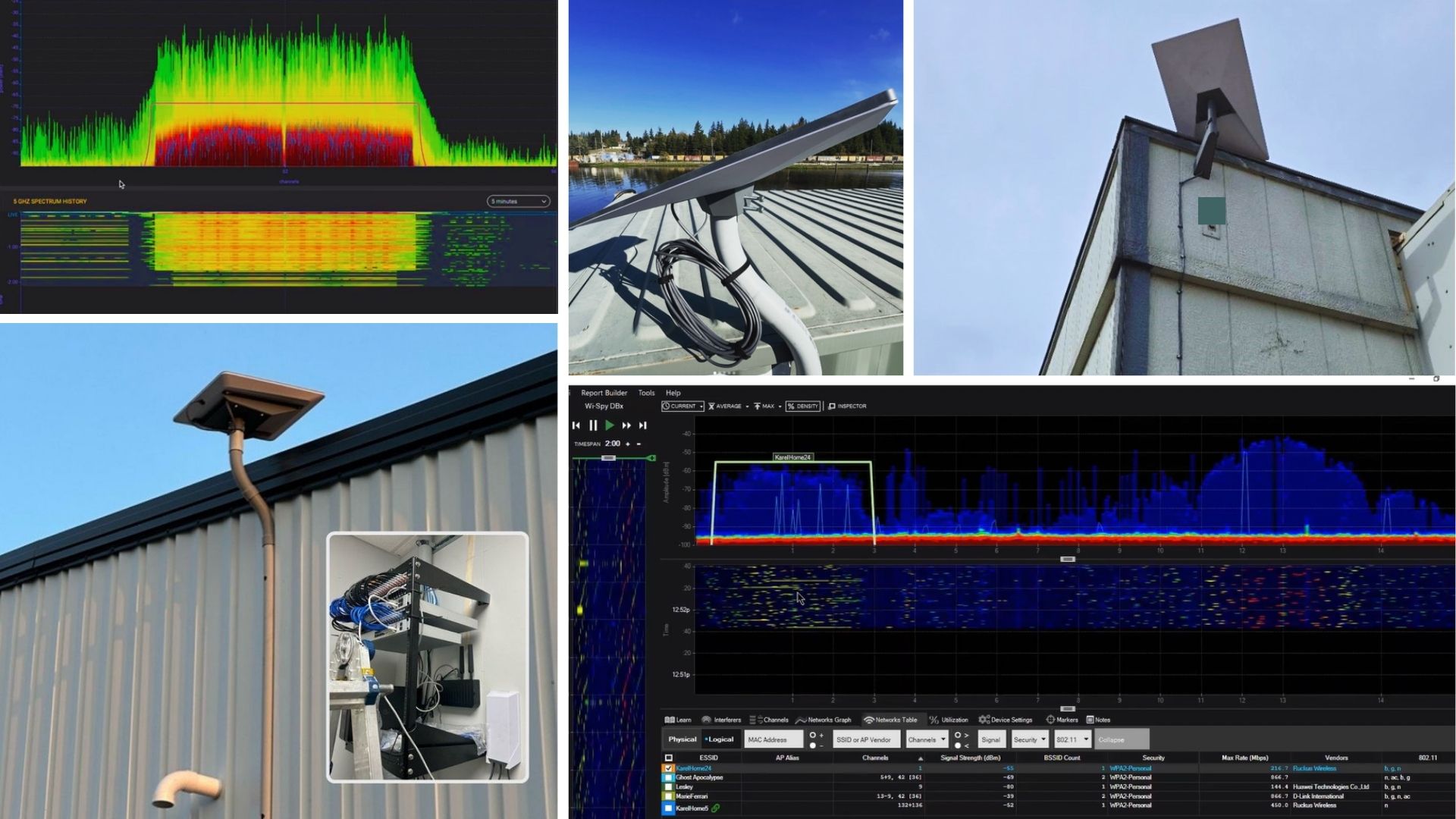
Task: Switch to the Networks Graph tab
Action: coord(824,720)
